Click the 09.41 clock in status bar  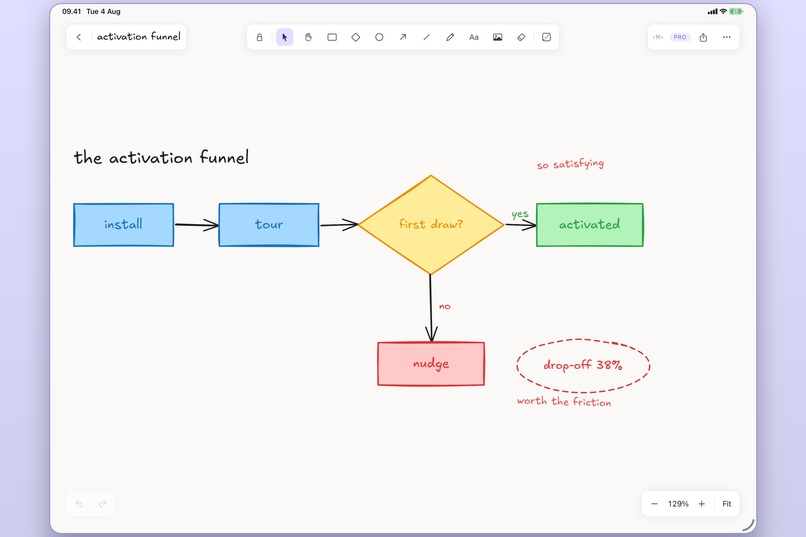pyautogui.click(x=71, y=11)
